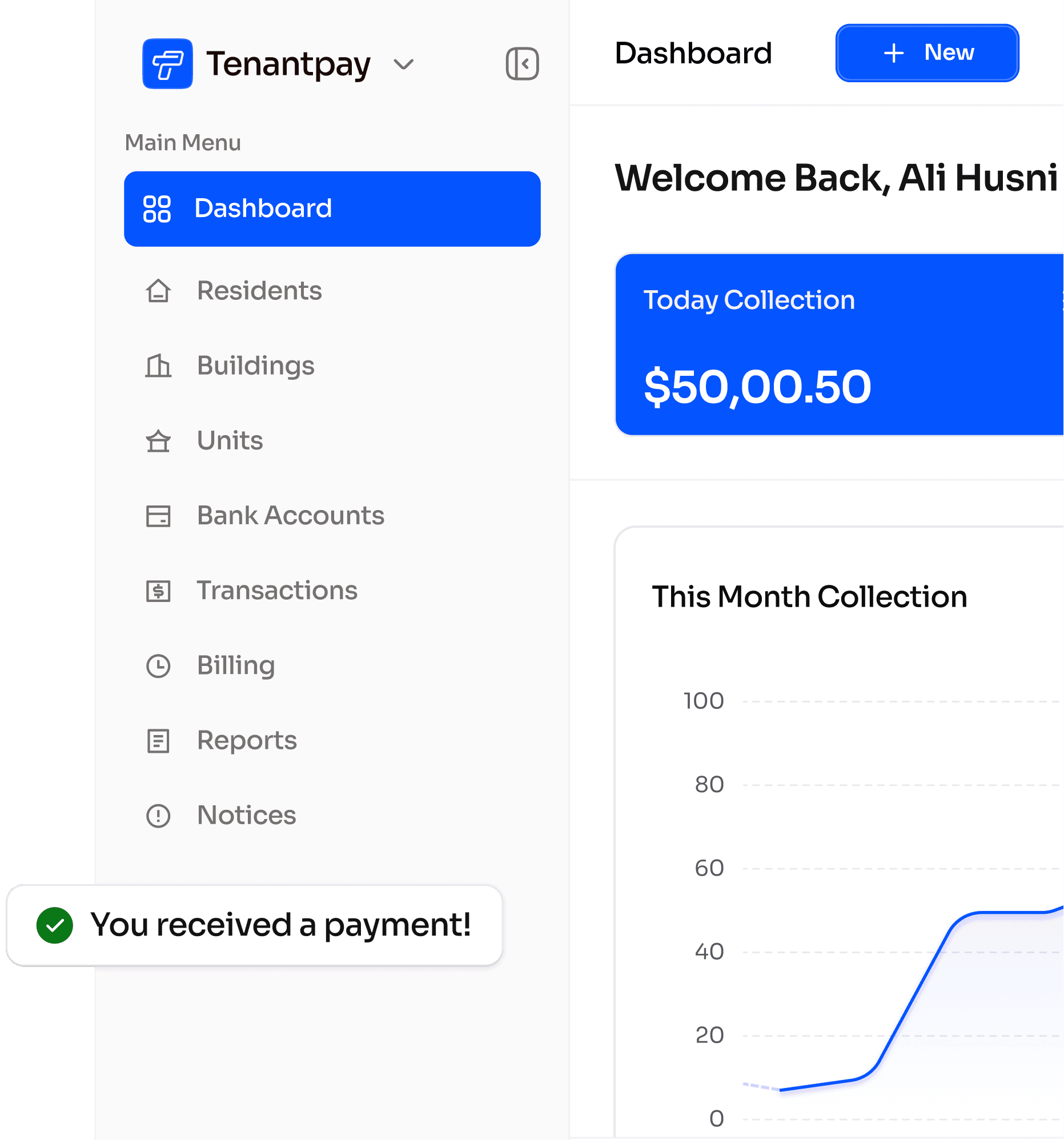1064x1140 pixels.
Task: Go to the Buildings page
Action: (256, 366)
